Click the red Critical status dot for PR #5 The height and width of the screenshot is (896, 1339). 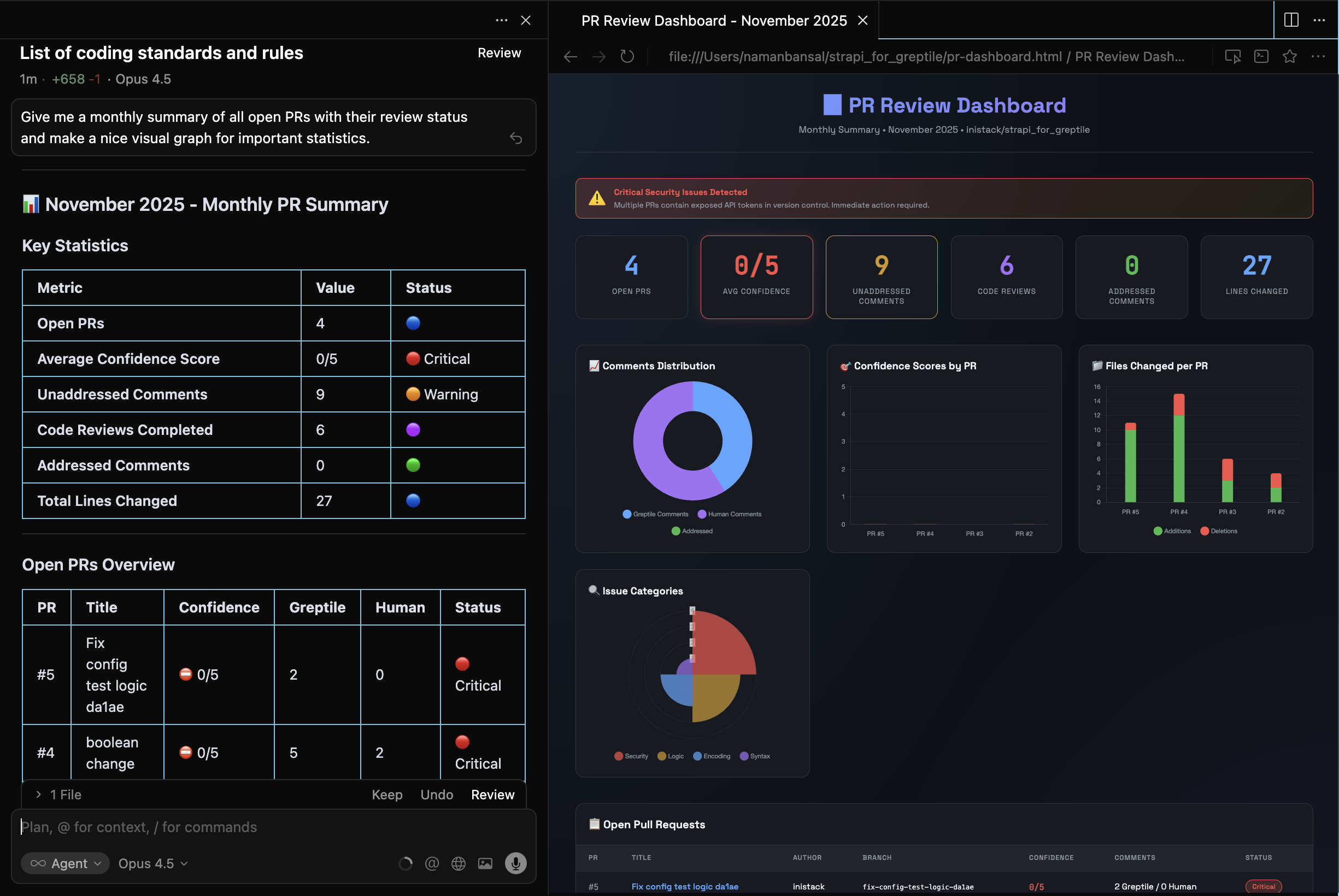(x=461, y=664)
